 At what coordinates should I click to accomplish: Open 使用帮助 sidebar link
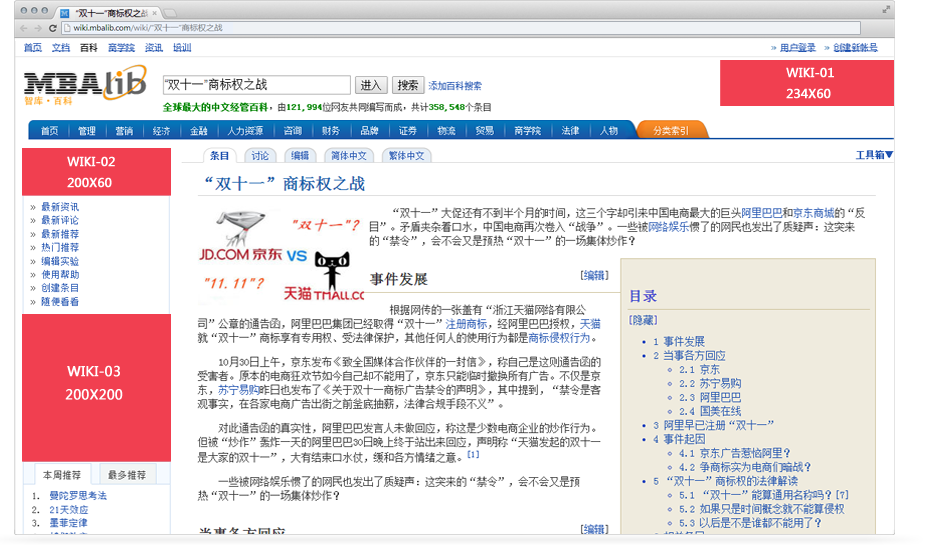pyautogui.click(x=60, y=274)
